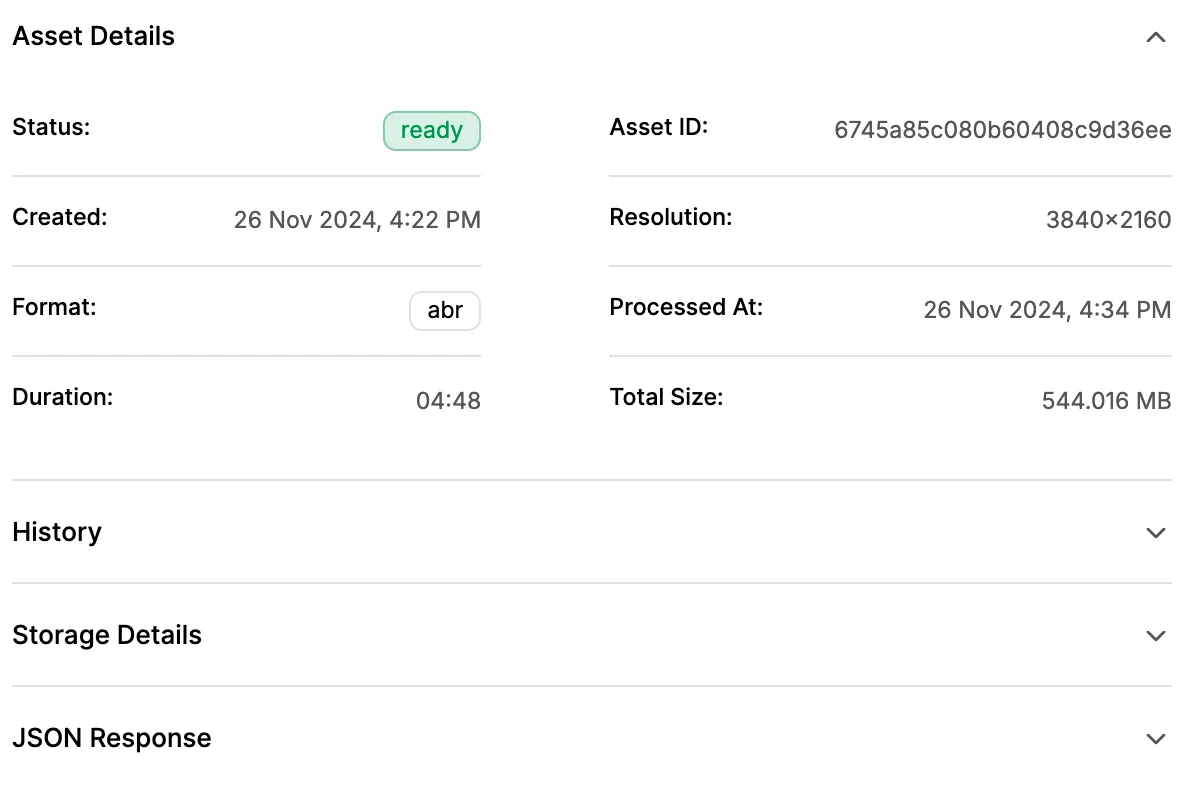Click the Asset ID label
The width and height of the screenshot is (1202, 792).
(659, 127)
